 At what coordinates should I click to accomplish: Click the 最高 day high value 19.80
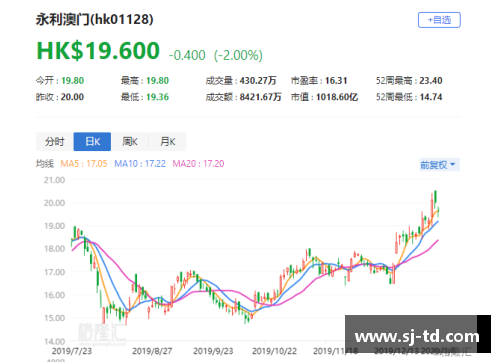(x=157, y=81)
